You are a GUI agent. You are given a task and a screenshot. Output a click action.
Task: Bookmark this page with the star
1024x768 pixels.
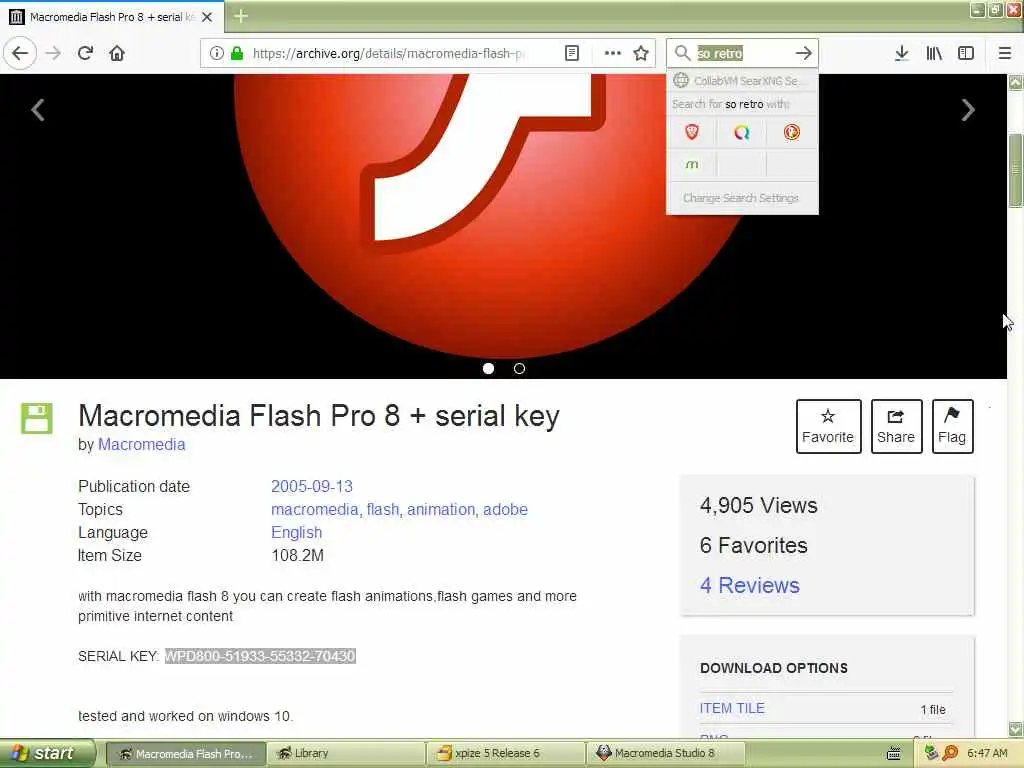[x=641, y=53]
